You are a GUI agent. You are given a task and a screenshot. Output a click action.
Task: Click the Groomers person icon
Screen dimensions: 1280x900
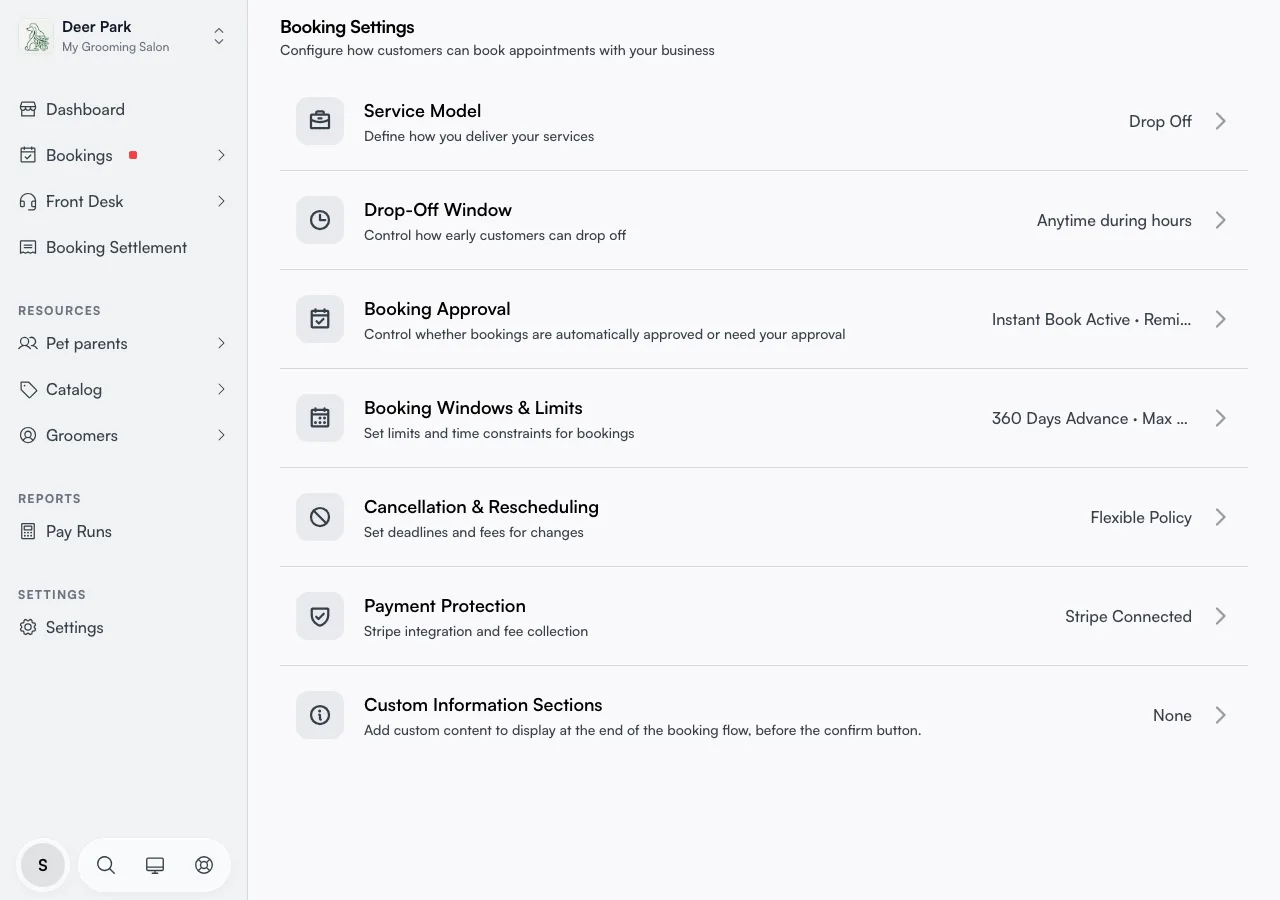click(28, 435)
